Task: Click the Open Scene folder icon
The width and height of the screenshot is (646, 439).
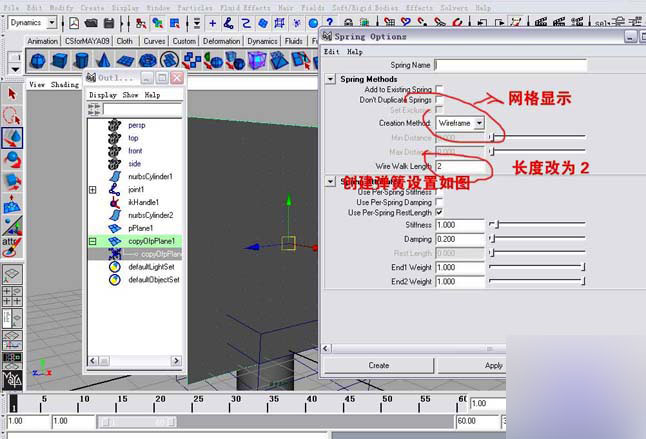Action: click(x=91, y=23)
